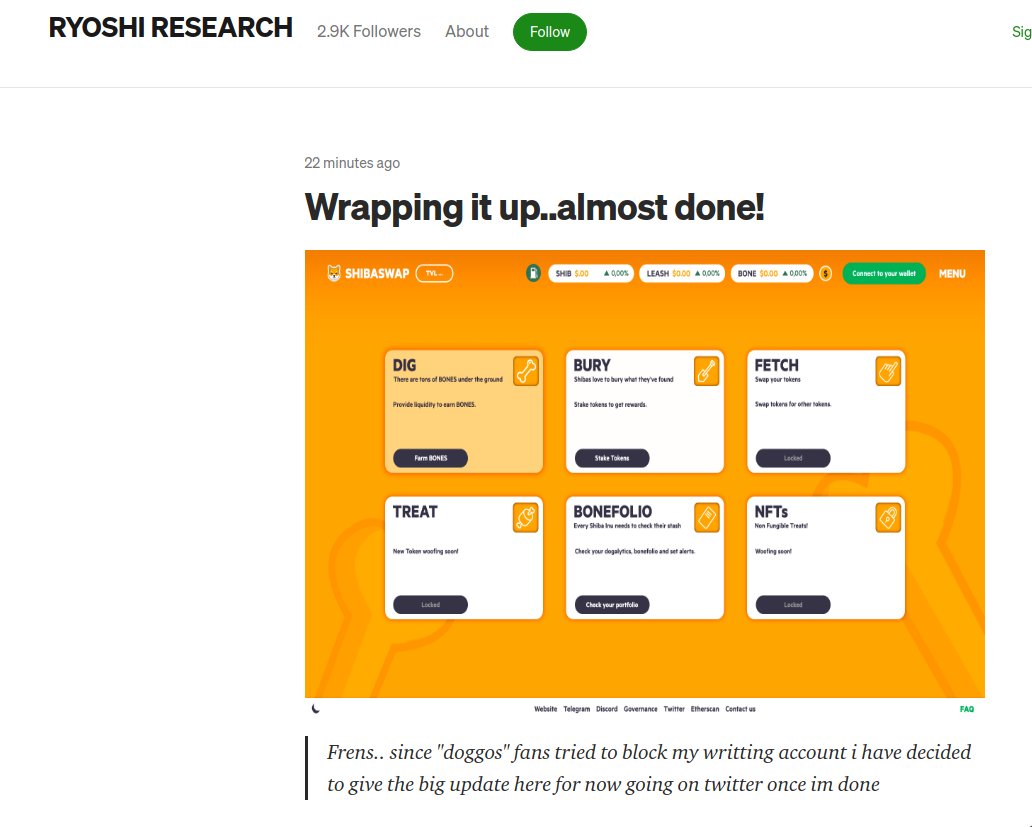This screenshot has height=827, width=1032.
Task: Click the TVL pill next to SHIBASWAP
Action: click(434, 273)
